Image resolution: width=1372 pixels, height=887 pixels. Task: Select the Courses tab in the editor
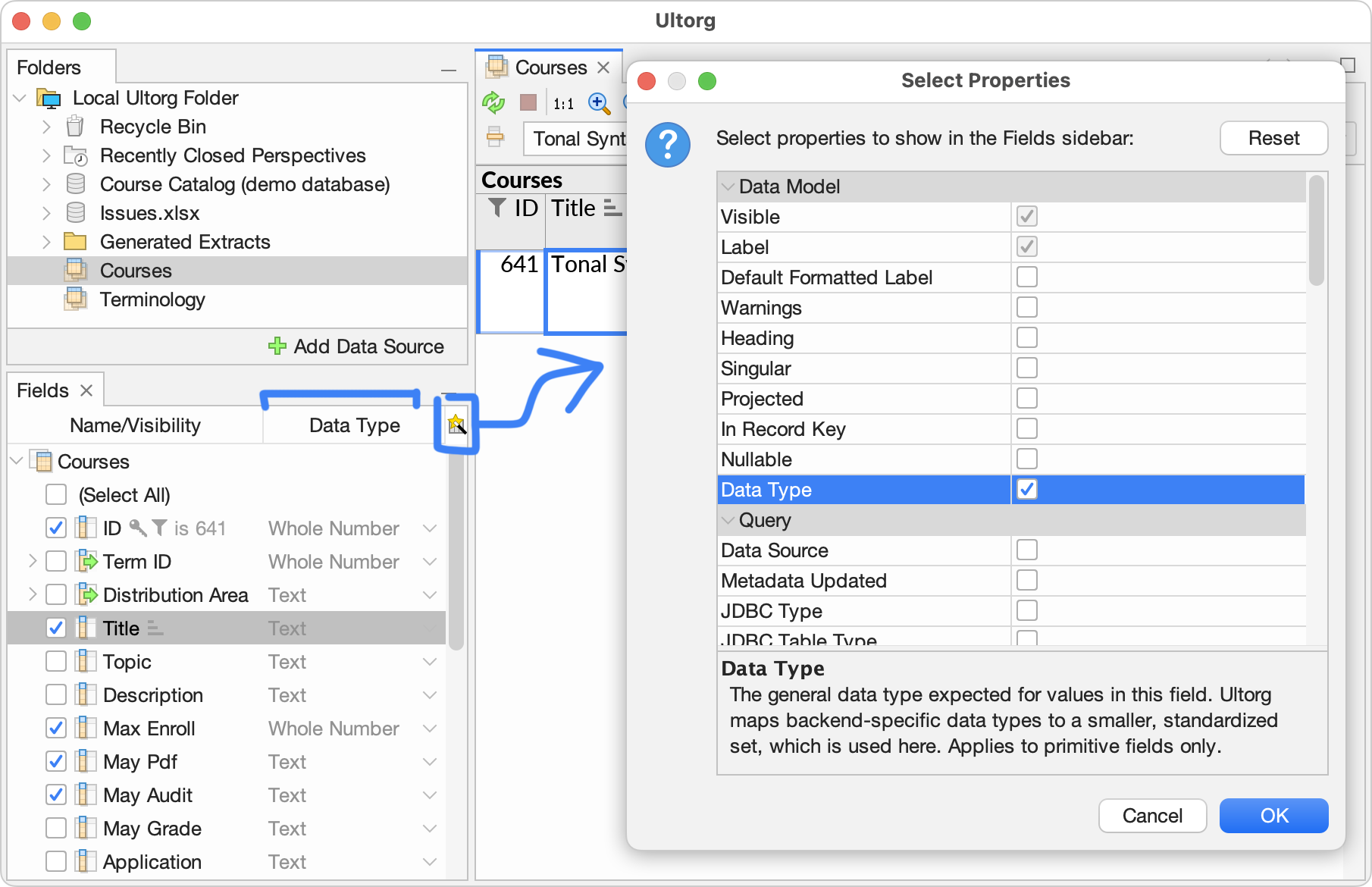(x=551, y=67)
